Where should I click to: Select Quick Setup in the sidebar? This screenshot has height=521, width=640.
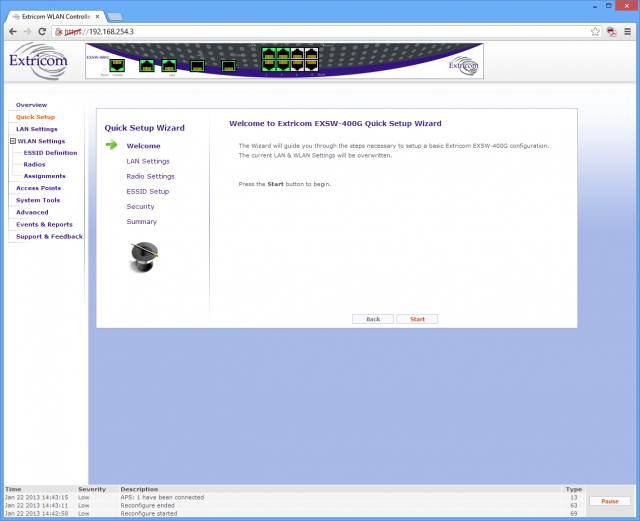coord(35,117)
